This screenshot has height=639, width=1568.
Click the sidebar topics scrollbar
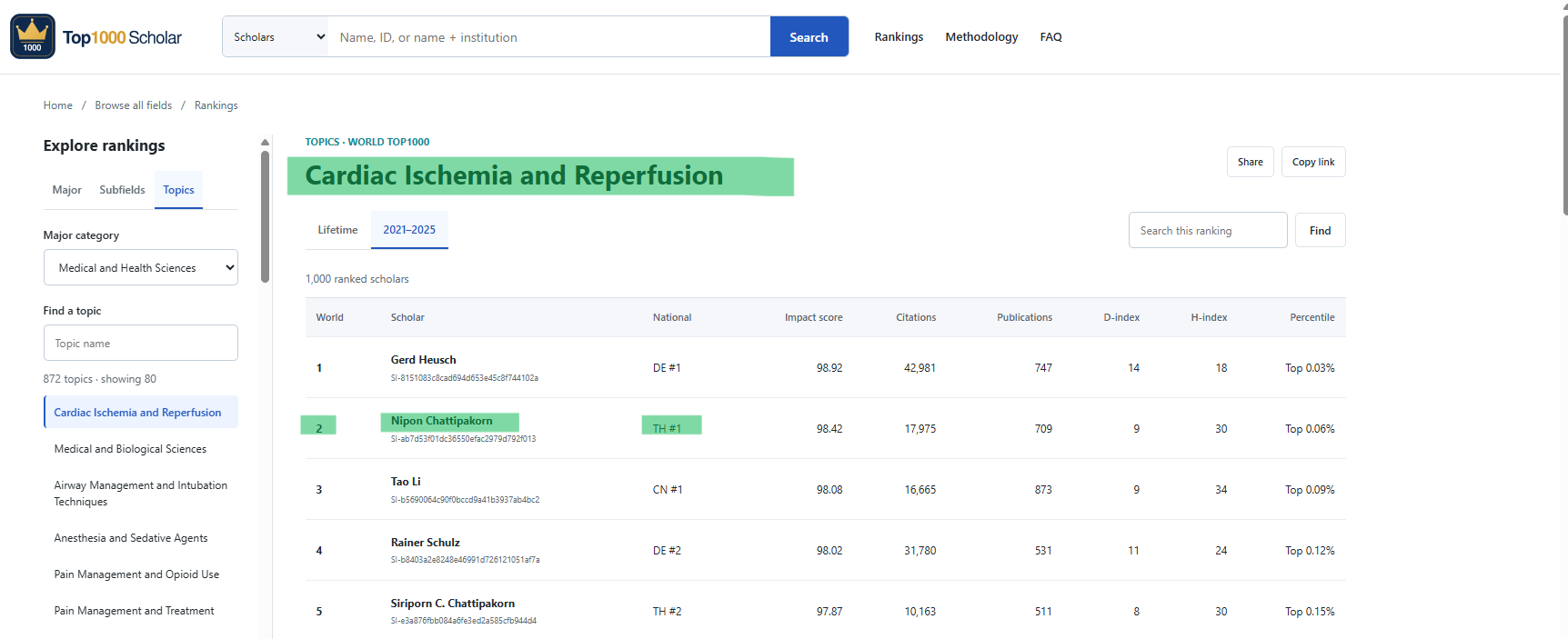tap(265, 216)
